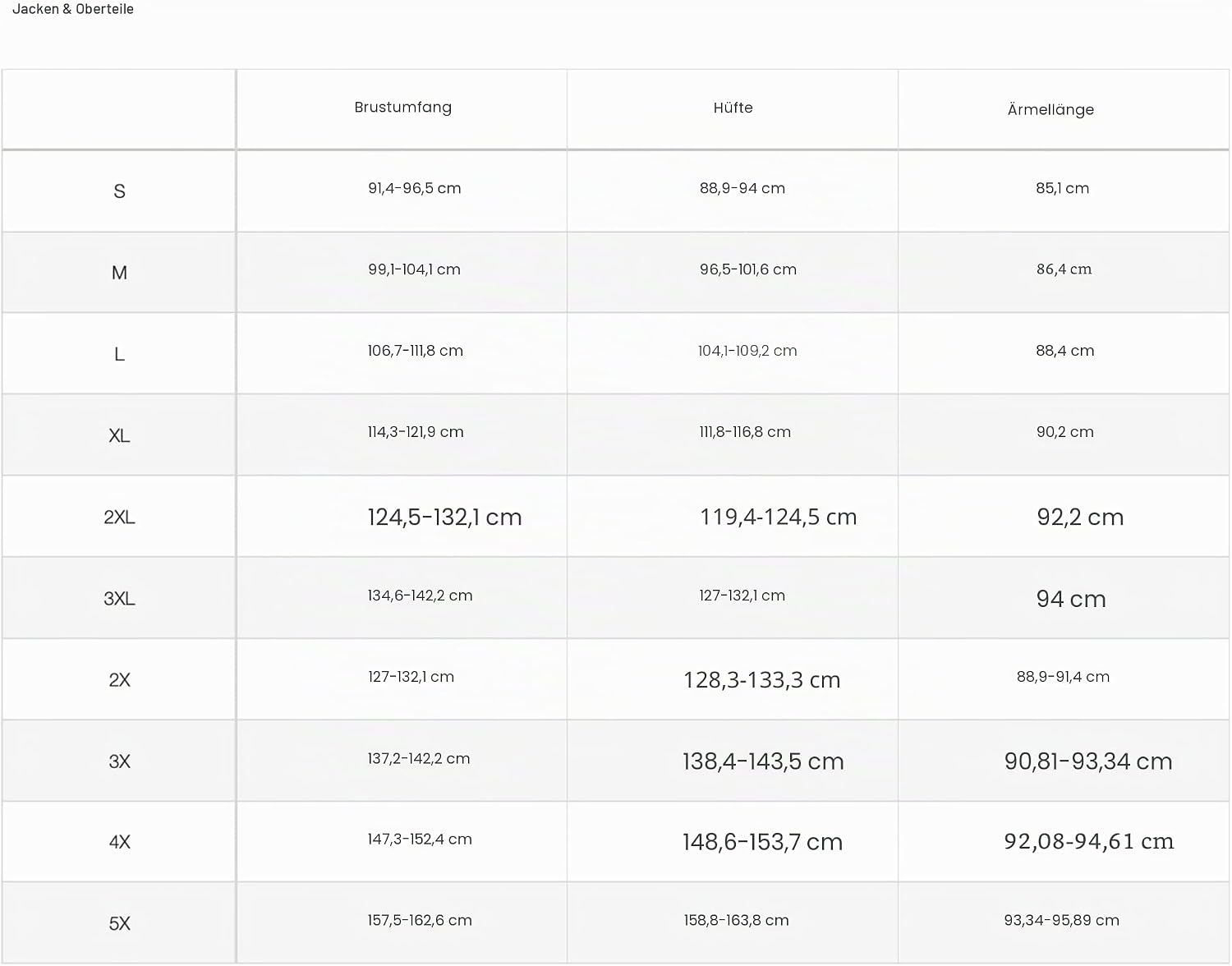Select chest value 114,3-121,9 cm
The width and height of the screenshot is (1232, 966).
pos(415,432)
